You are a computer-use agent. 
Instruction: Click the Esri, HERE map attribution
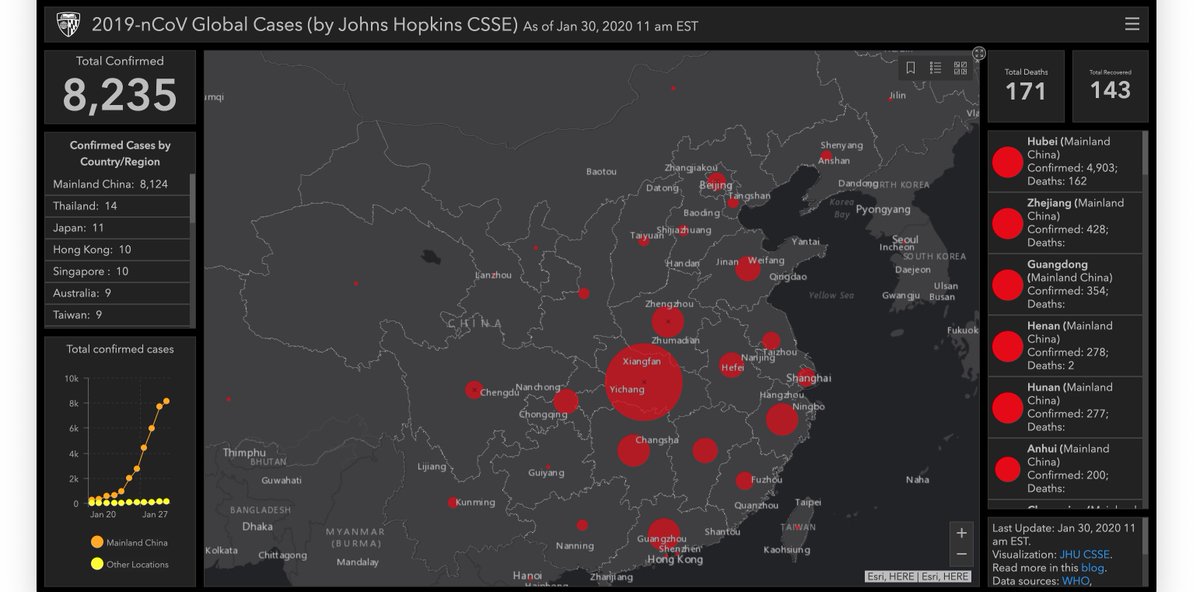click(x=917, y=576)
